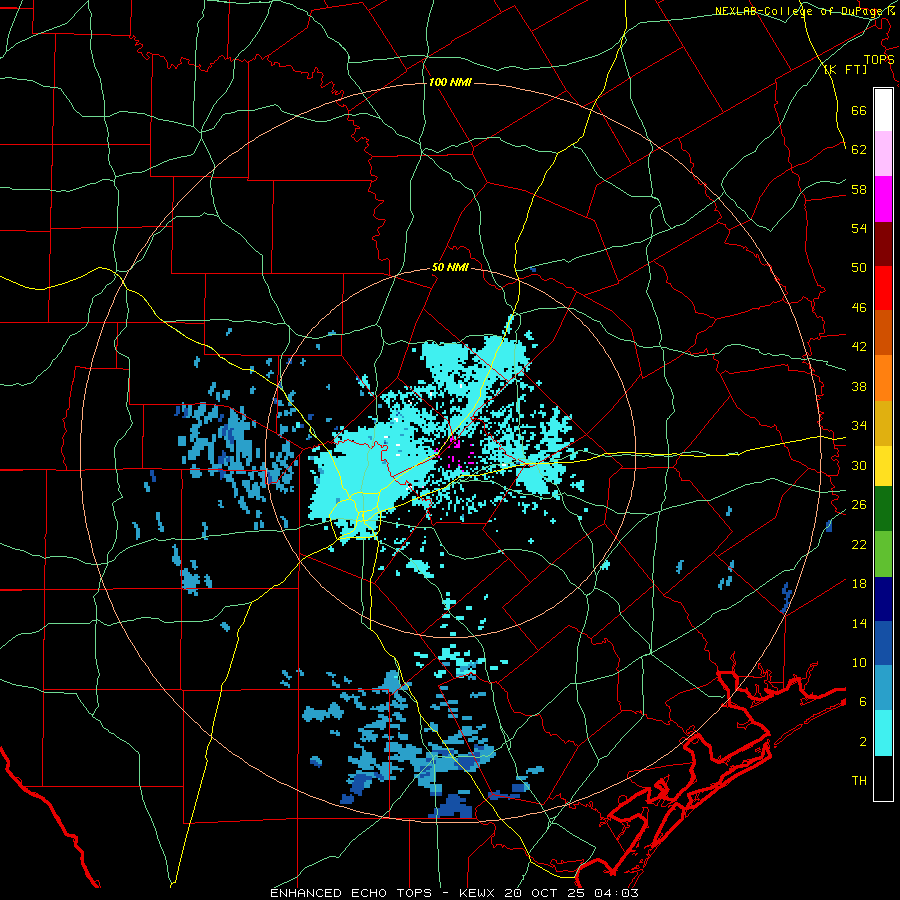Image resolution: width=900 pixels, height=900 pixels.
Task: Click the '62' legend value
Action: coord(859,150)
